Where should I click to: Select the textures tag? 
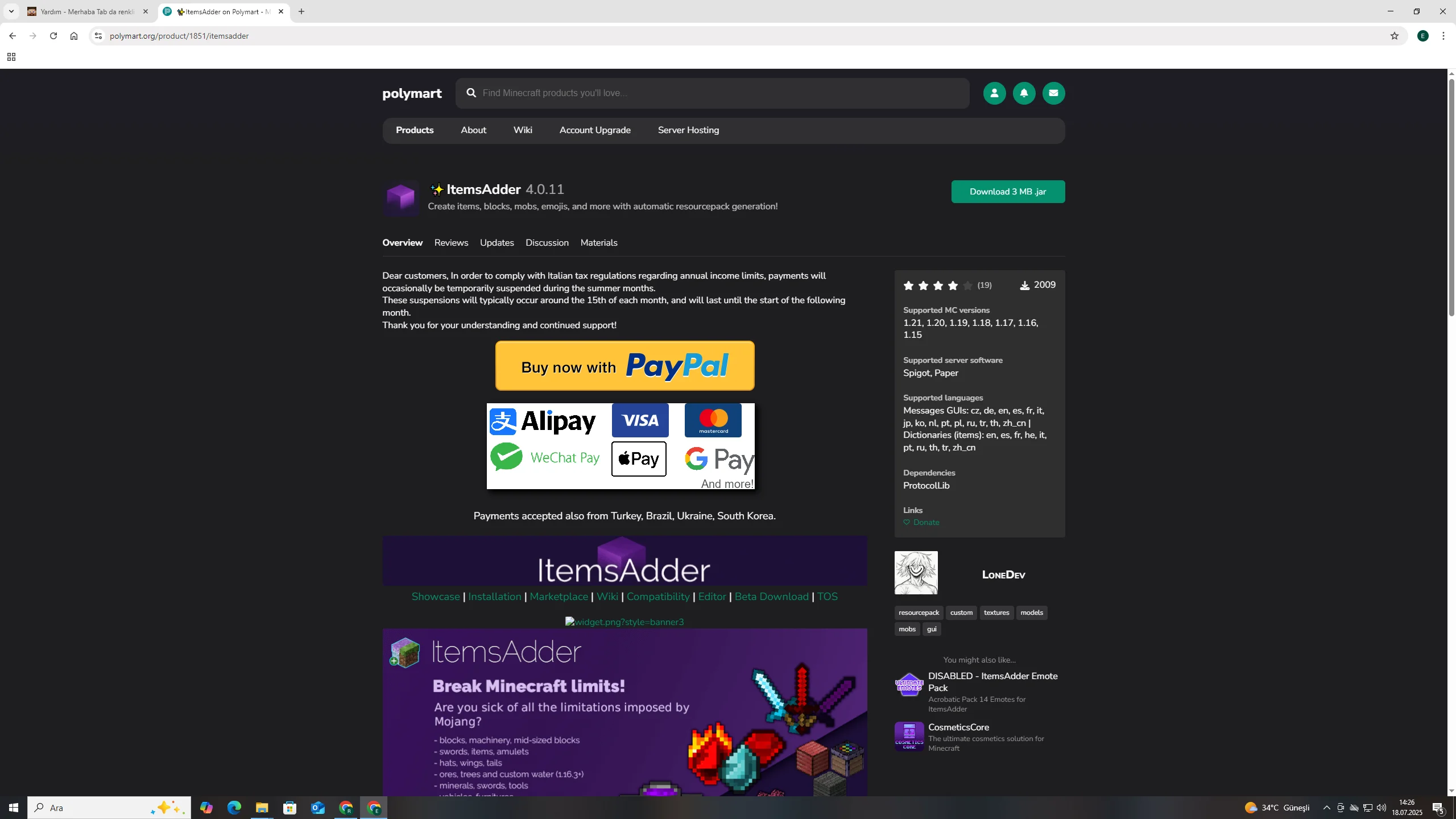(x=996, y=613)
